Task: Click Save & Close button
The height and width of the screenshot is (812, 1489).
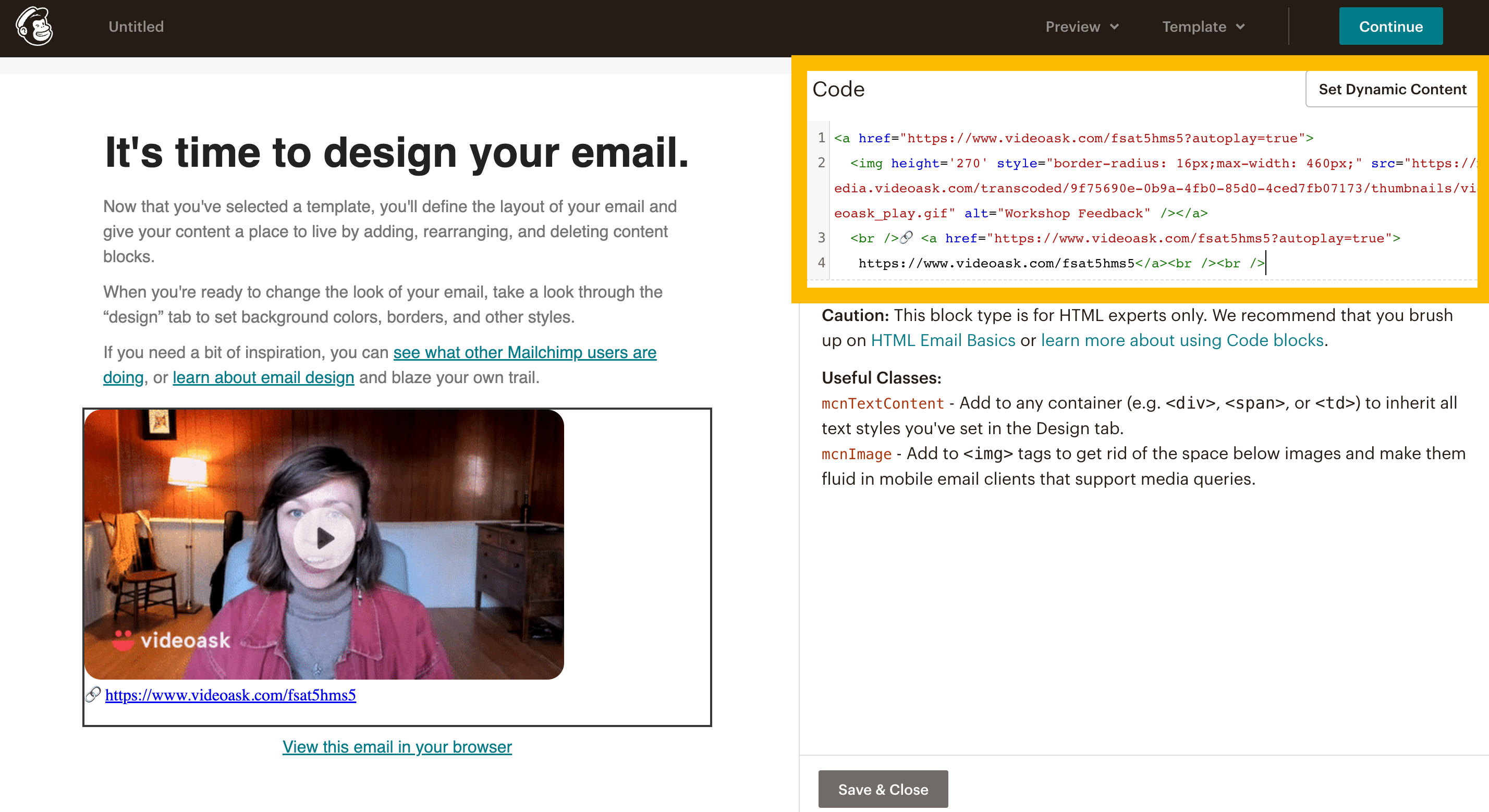Action: coord(883,789)
